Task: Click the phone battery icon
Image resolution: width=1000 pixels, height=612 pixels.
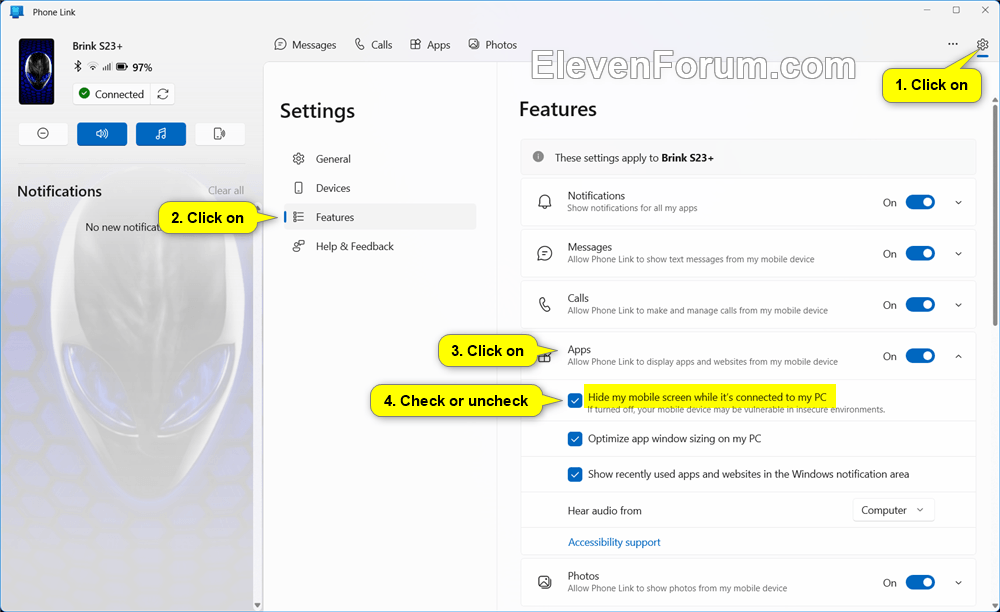Action: (x=122, y=66)
